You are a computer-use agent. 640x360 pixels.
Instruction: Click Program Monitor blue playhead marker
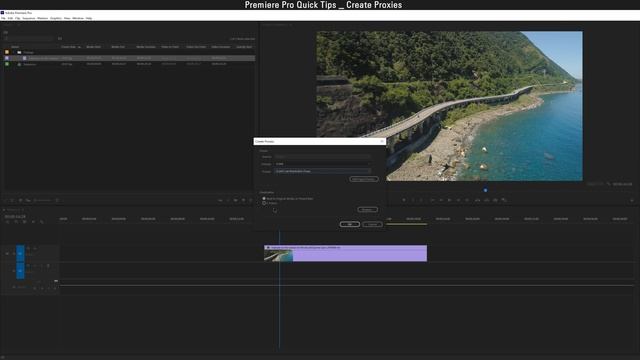coord(485,190)
